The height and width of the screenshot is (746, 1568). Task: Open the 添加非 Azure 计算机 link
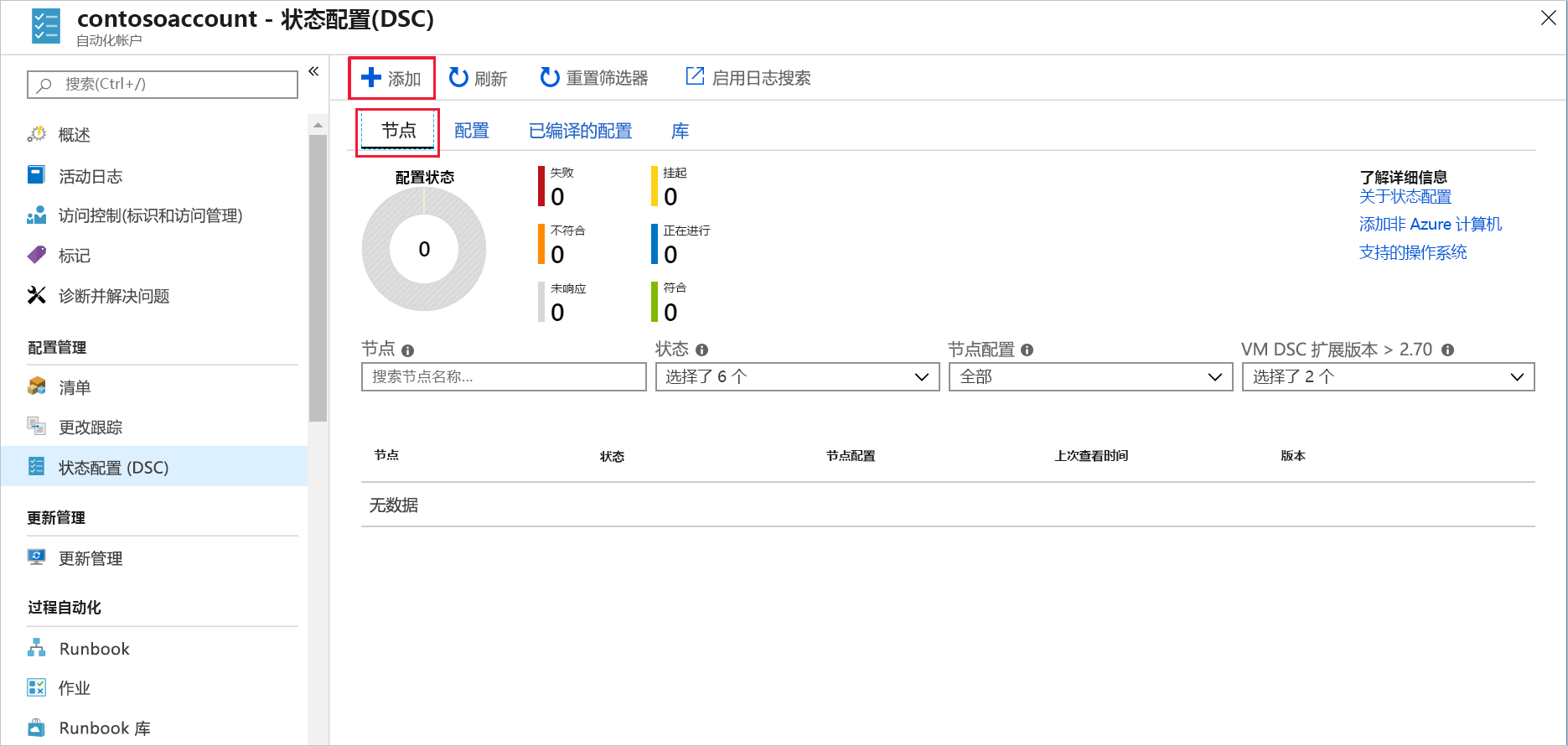(1431, 224)
